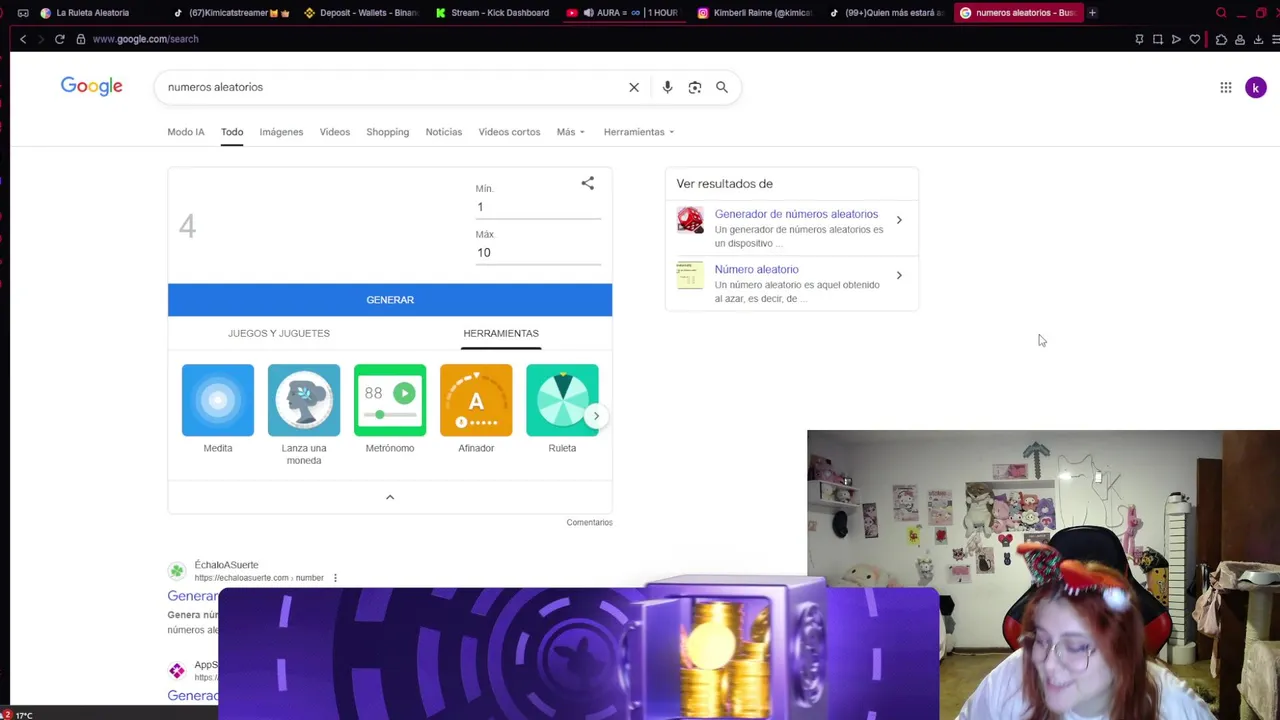Click the browser back arrow
The width and height of the screenshot is (1280, 720).
[x=23, y=39]
